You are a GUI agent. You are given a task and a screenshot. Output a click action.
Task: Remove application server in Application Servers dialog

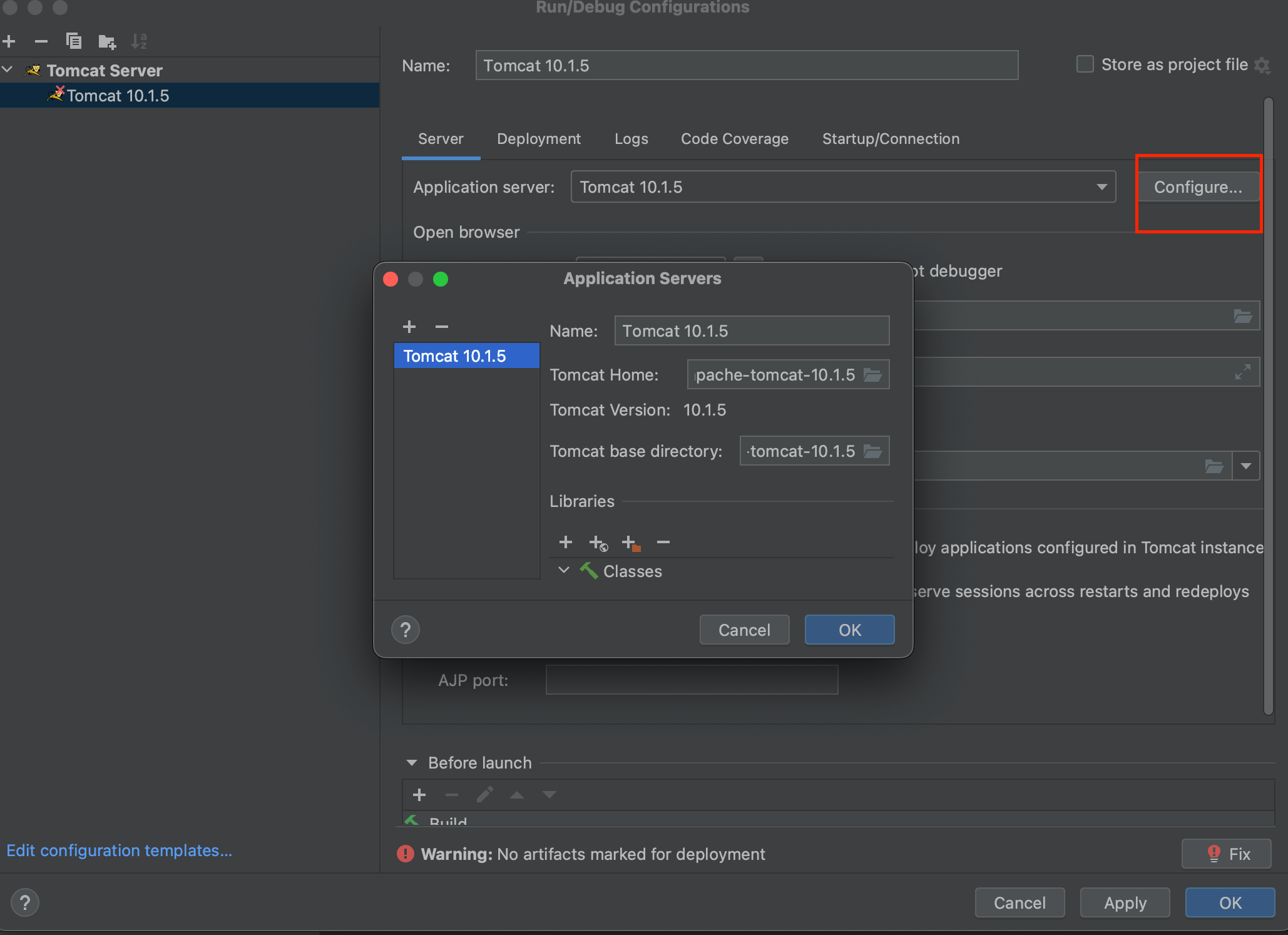coord(442,327)
